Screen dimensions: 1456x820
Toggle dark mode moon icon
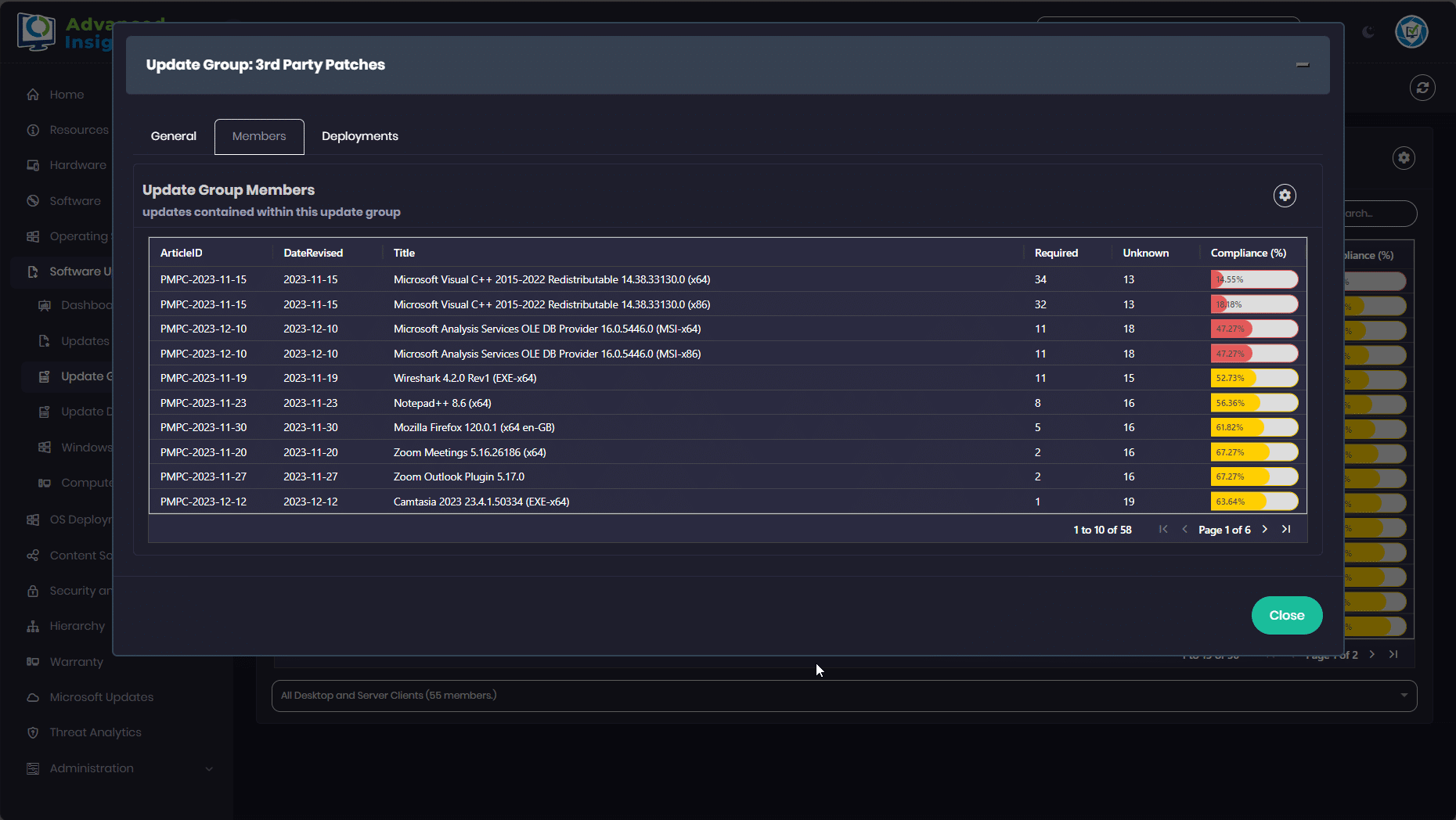[1368, 32]
